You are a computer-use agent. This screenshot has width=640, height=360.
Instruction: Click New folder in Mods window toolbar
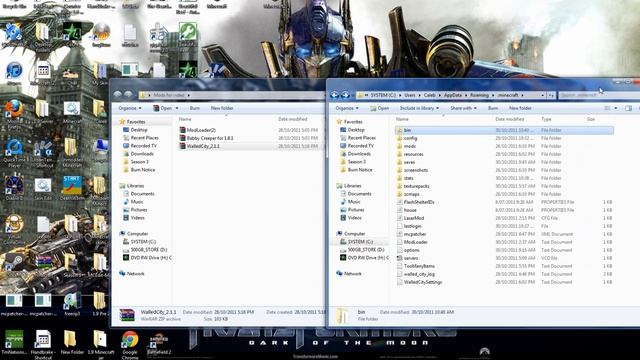pyautogui.click(x=222, y=108)
